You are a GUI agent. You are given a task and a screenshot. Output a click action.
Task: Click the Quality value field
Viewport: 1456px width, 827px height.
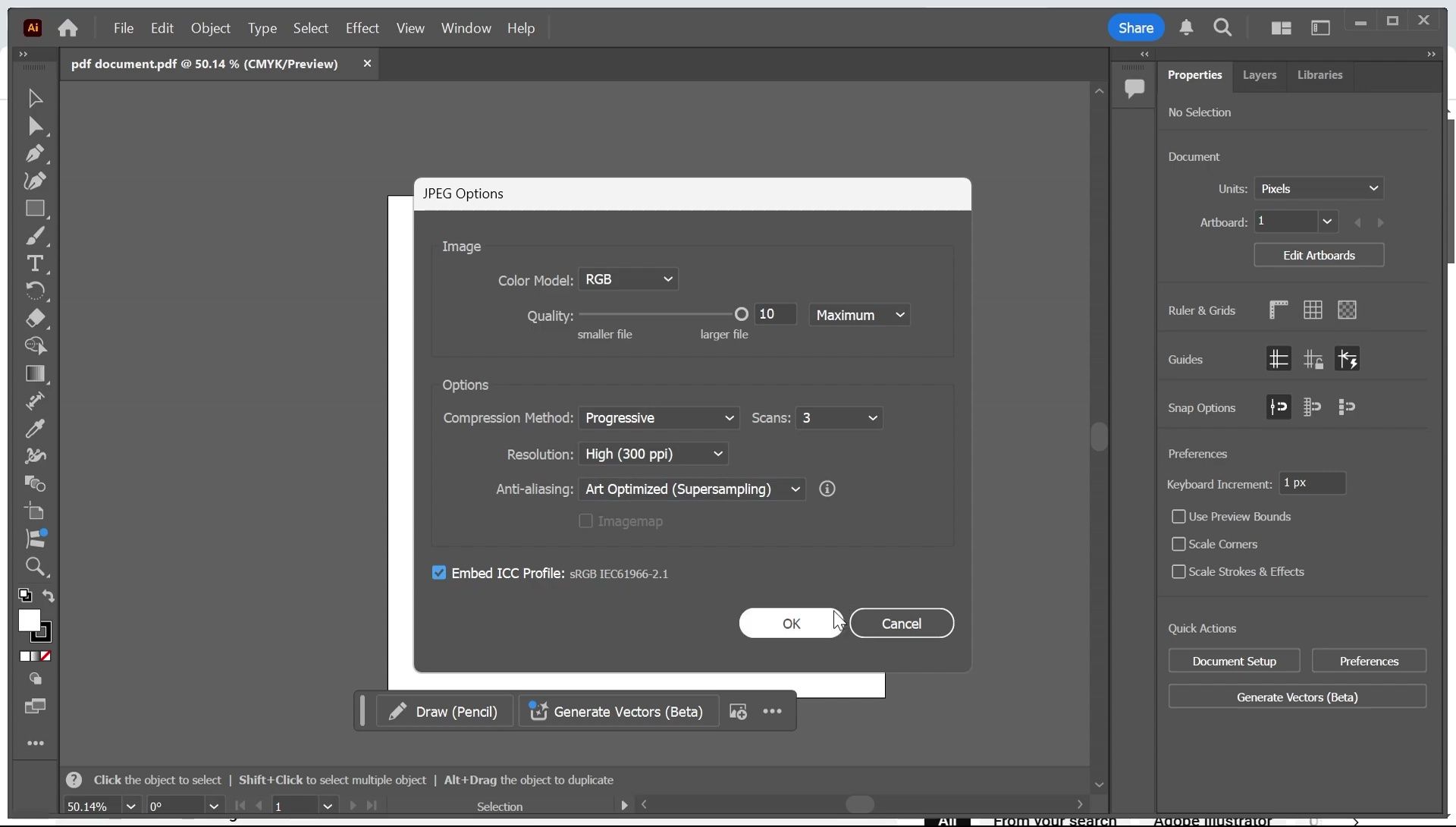pos(775,314)
